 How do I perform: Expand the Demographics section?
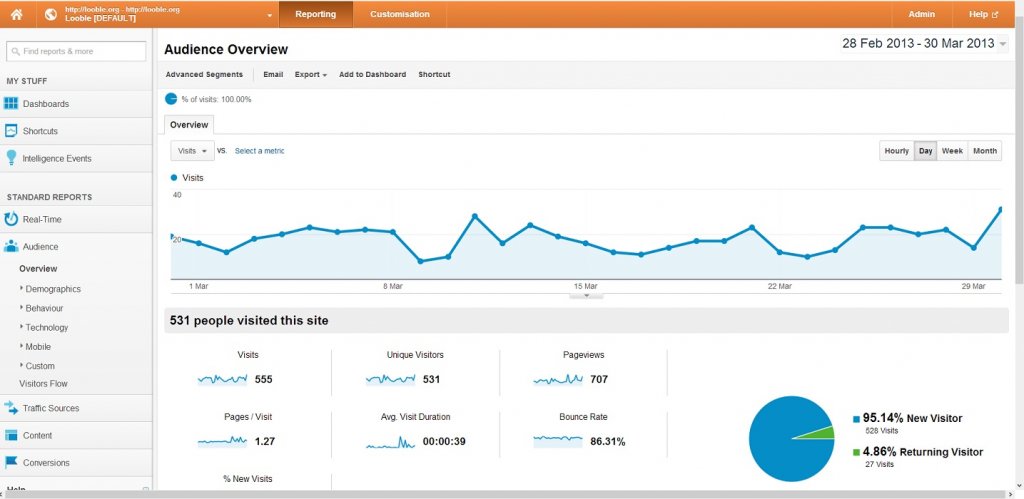(x=52, y=289)
